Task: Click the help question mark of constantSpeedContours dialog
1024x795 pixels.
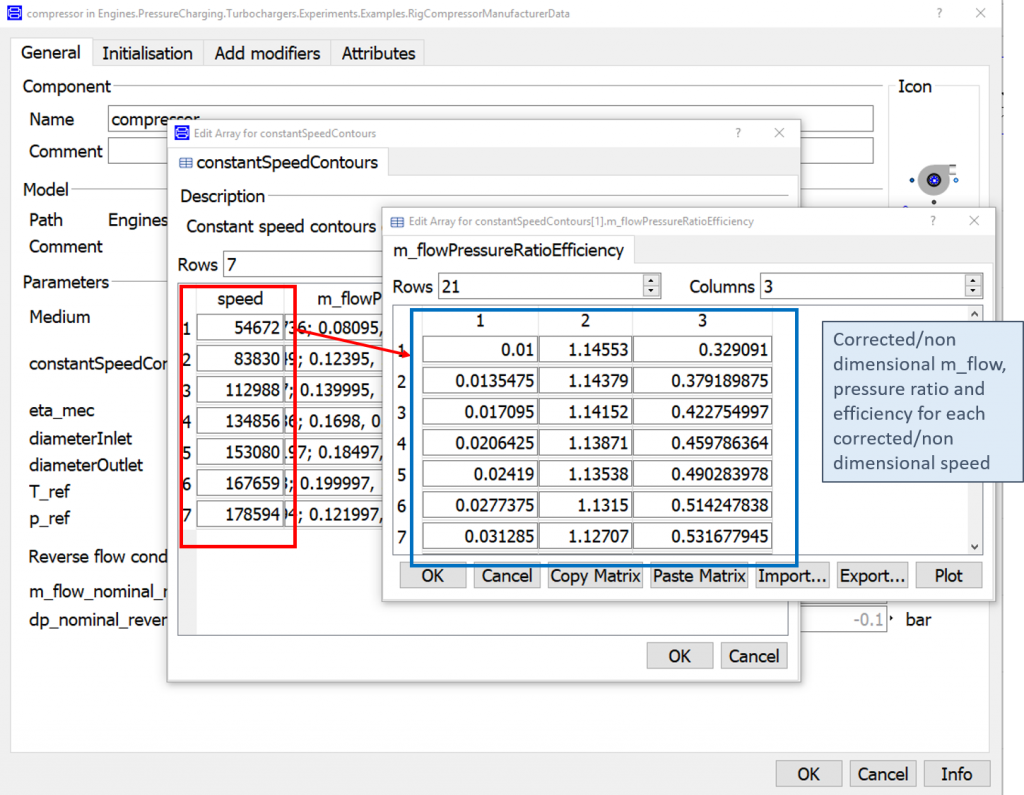Action: [x=738, y=133]
